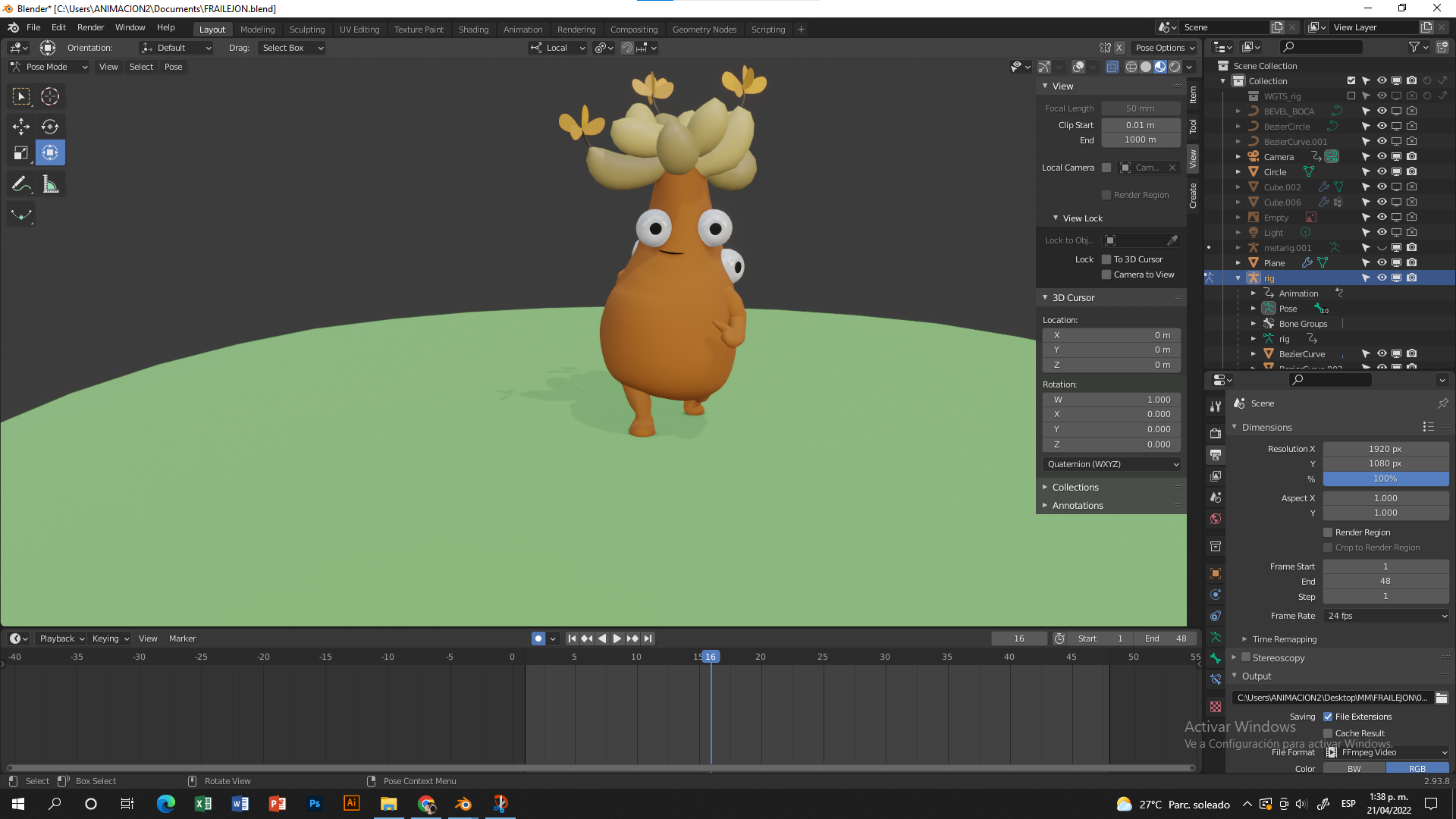
Task: Click the Resolution percentage 100% slider
Action: [1385, 479]
